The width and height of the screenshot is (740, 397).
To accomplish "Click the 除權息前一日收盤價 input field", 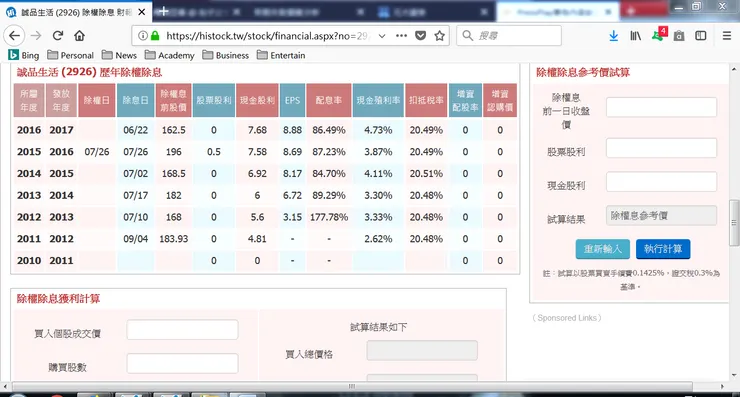I will click(661, 107).
